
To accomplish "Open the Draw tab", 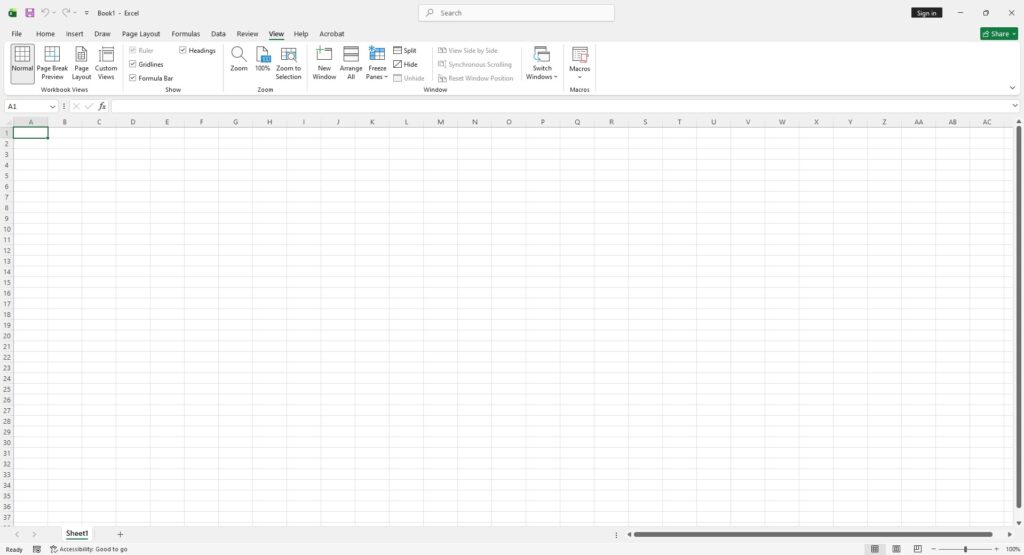I will pyautogui.click(x=102, y=33).
